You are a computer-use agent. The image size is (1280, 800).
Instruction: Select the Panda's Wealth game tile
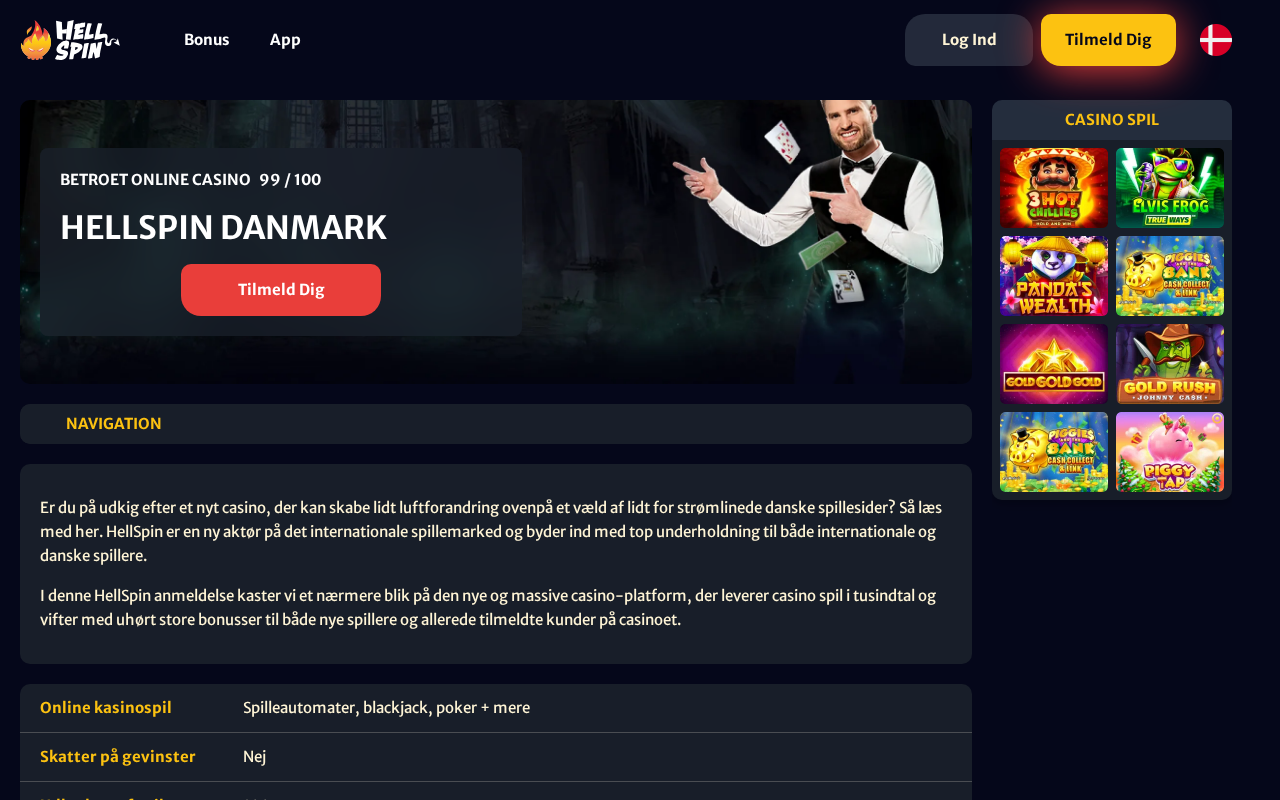click(1054, 276)
